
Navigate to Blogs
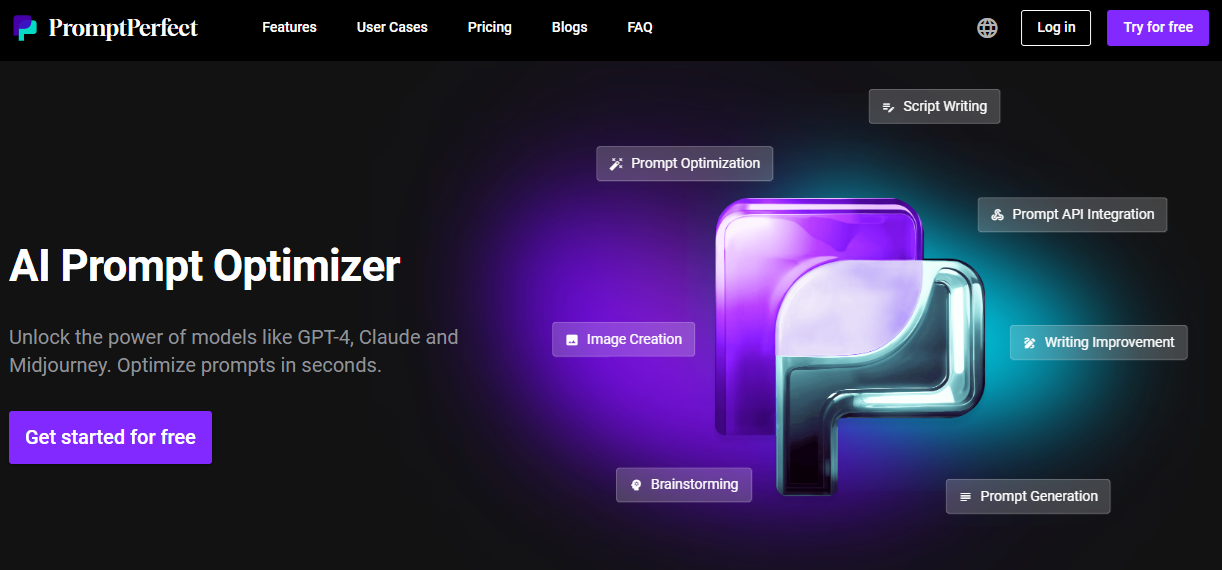click(x=569, y=28)
